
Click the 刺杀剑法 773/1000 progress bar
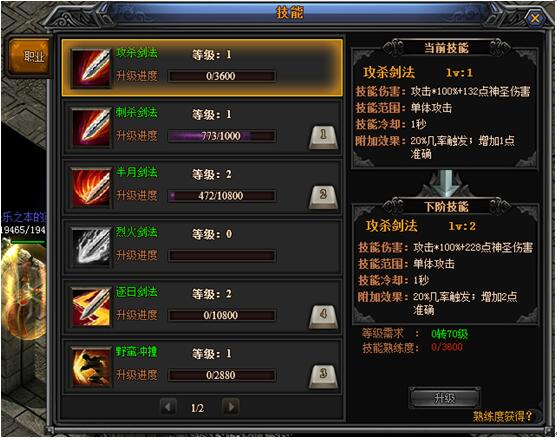pyautogui.click(x=221, y=136)
